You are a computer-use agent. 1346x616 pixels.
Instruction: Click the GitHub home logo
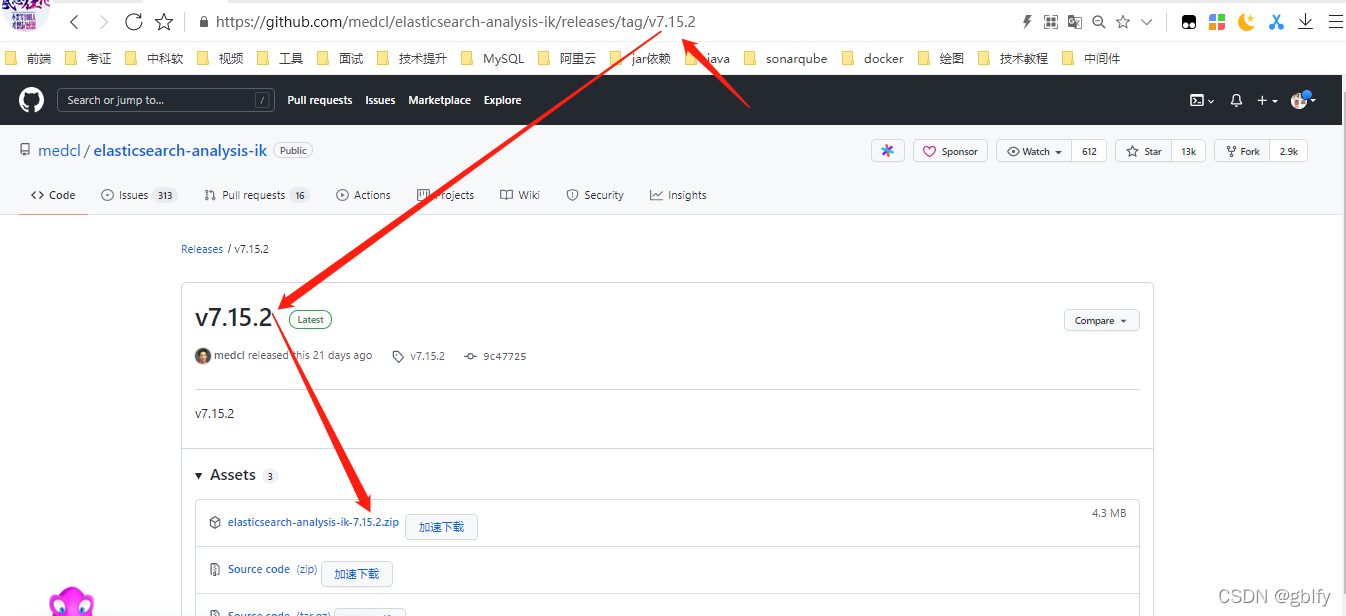click(x=30, y=99)
